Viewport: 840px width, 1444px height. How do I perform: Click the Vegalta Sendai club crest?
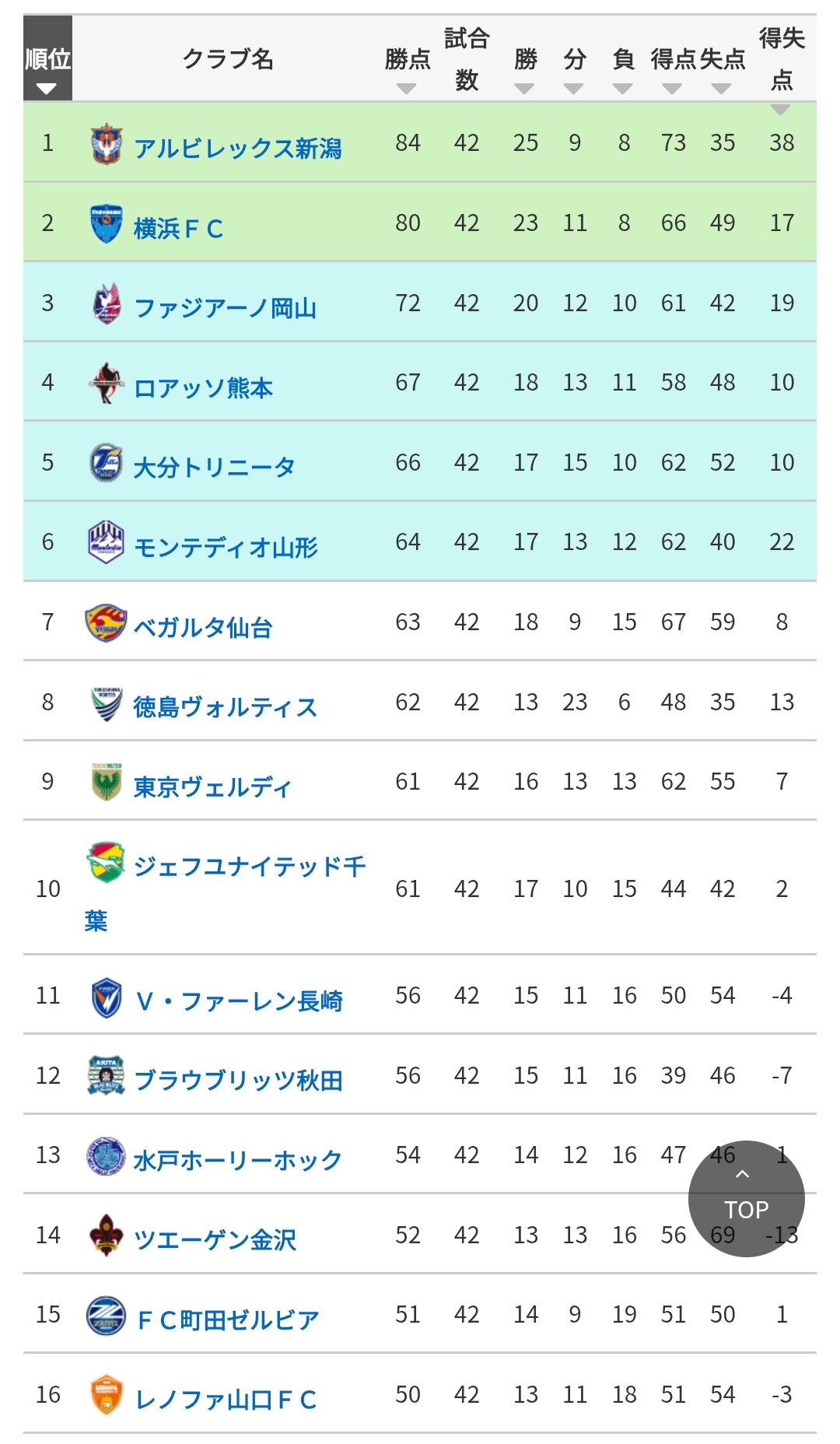coord(105,623)
